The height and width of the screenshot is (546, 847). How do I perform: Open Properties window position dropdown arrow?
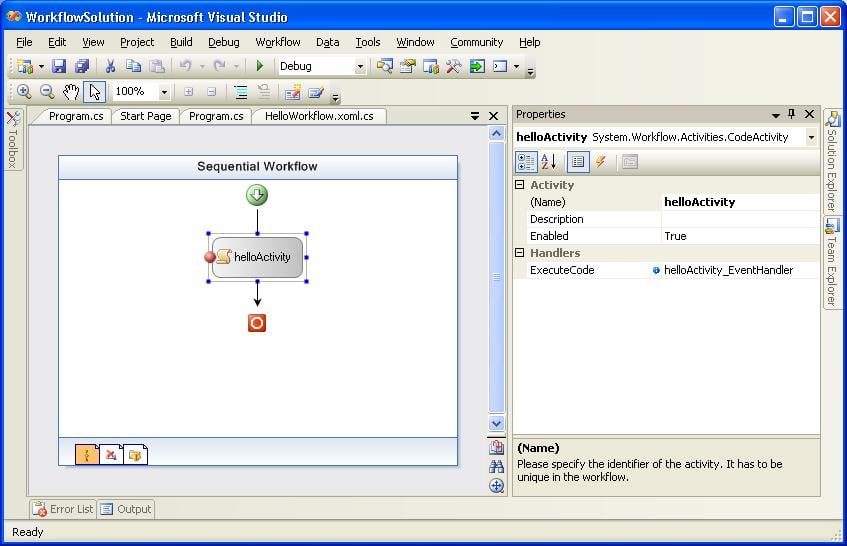click(x=776, y=115)
